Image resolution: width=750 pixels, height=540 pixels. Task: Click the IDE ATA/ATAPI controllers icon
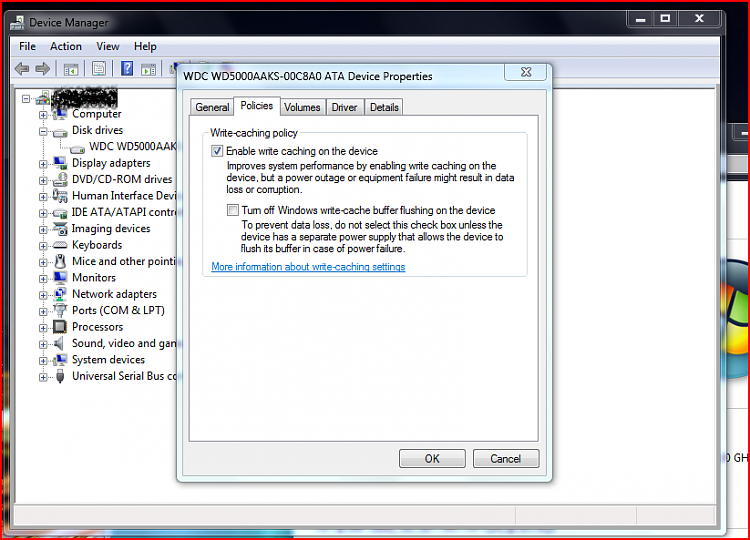pos(60,212)
